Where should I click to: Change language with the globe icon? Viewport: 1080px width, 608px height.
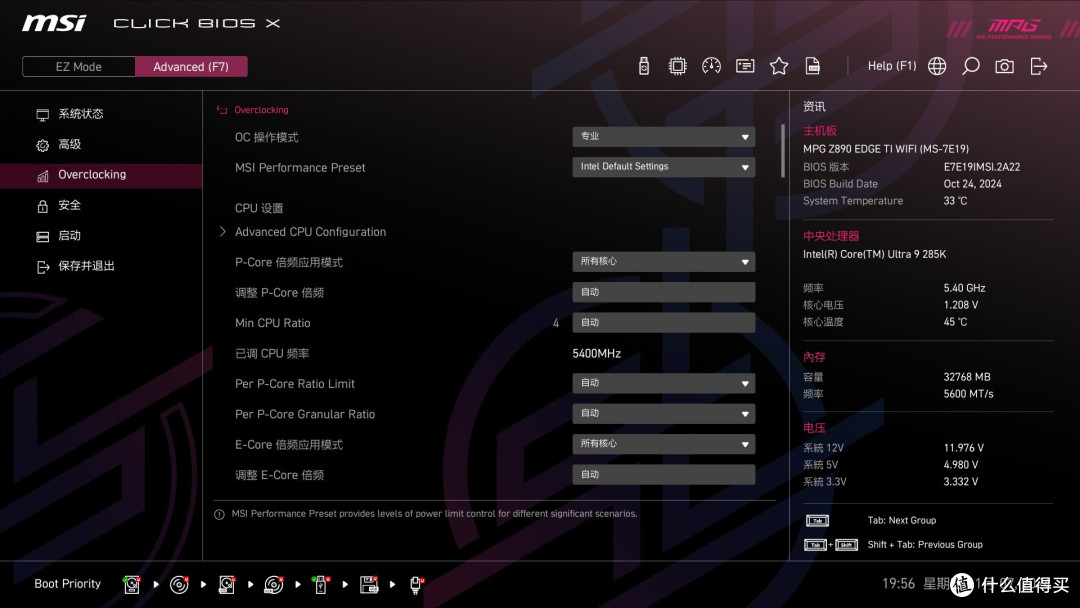point(937,66)
